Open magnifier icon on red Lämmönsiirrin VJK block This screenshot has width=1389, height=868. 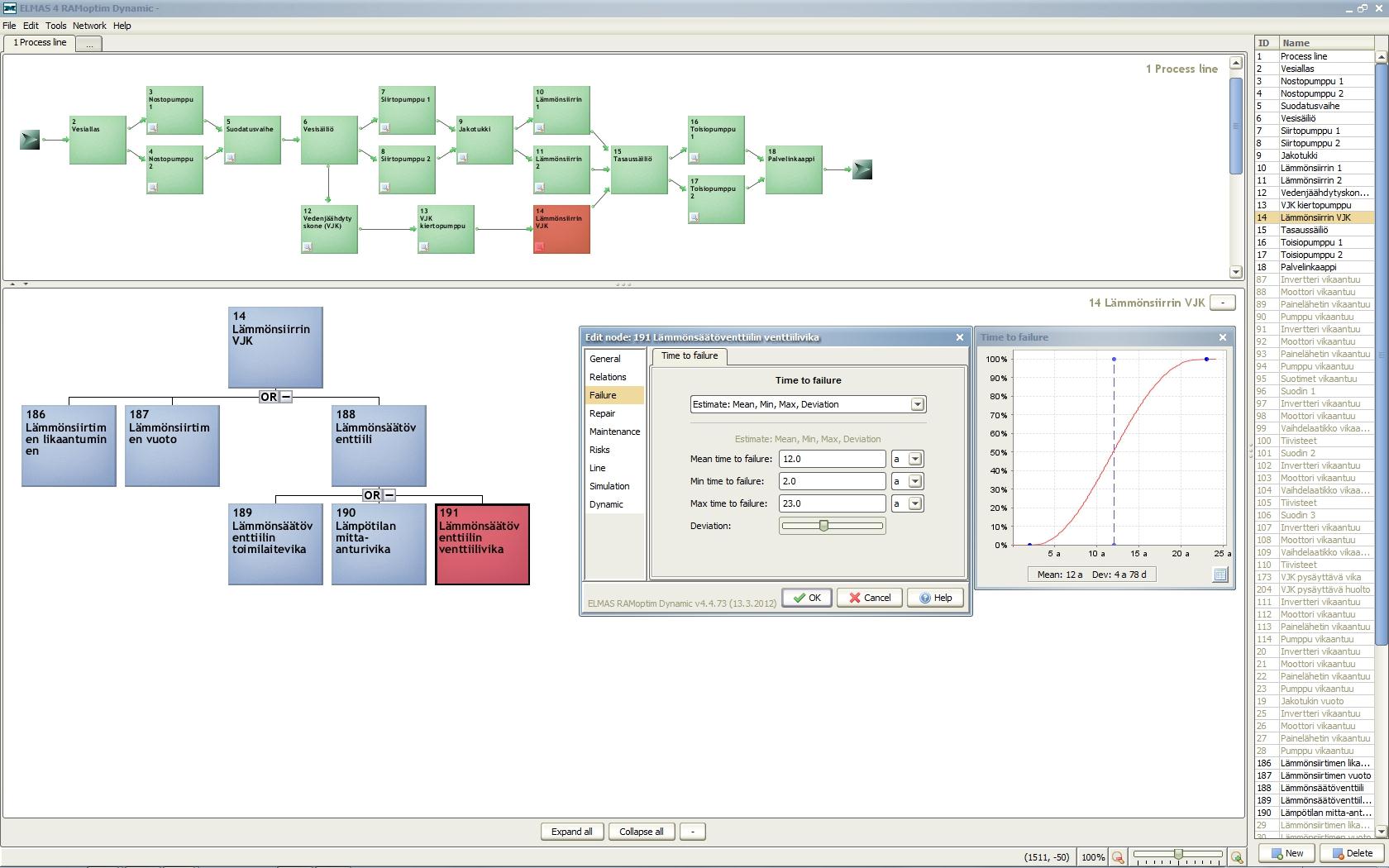540,246
